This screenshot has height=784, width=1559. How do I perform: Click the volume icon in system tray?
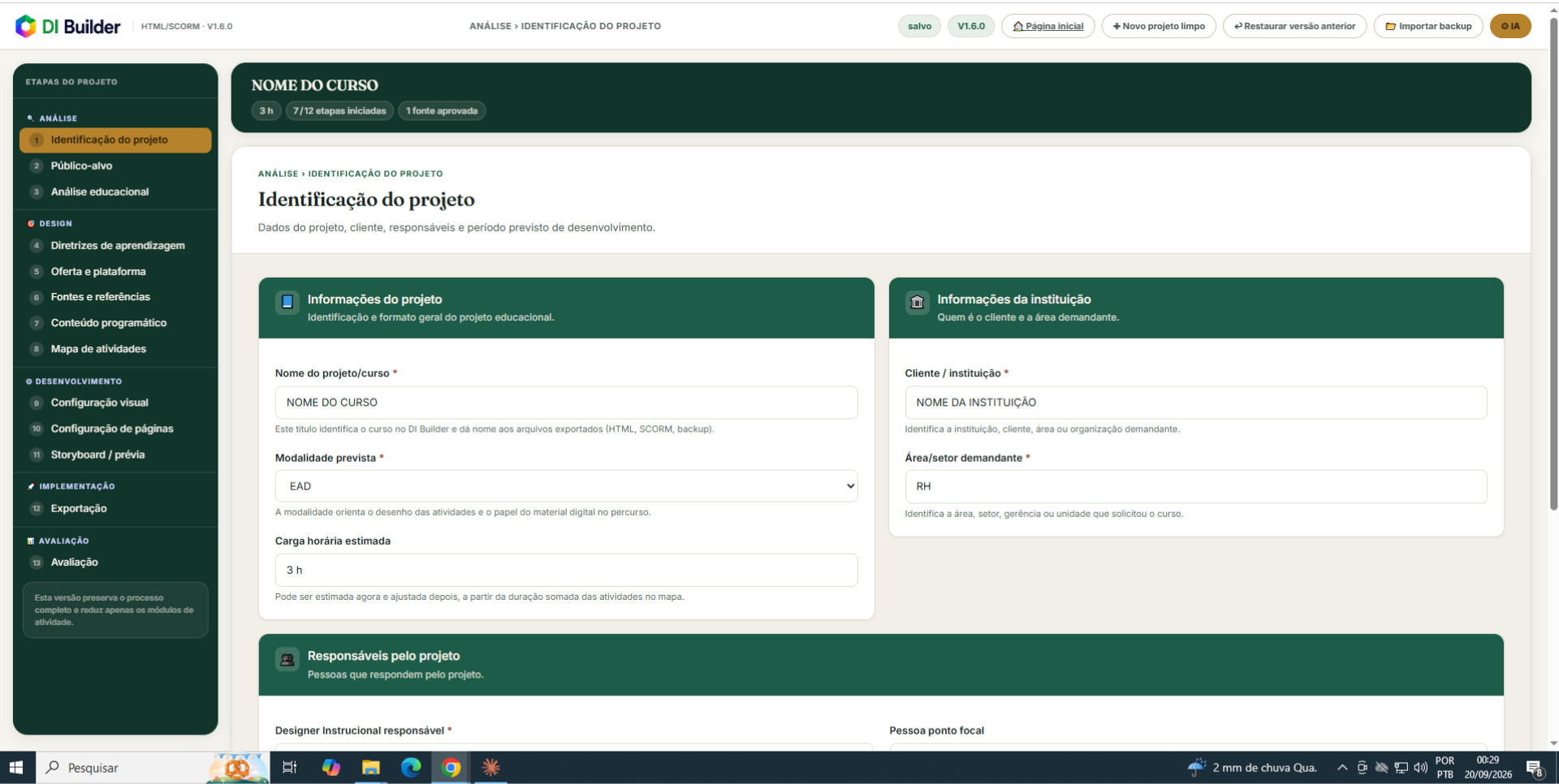1420,768
